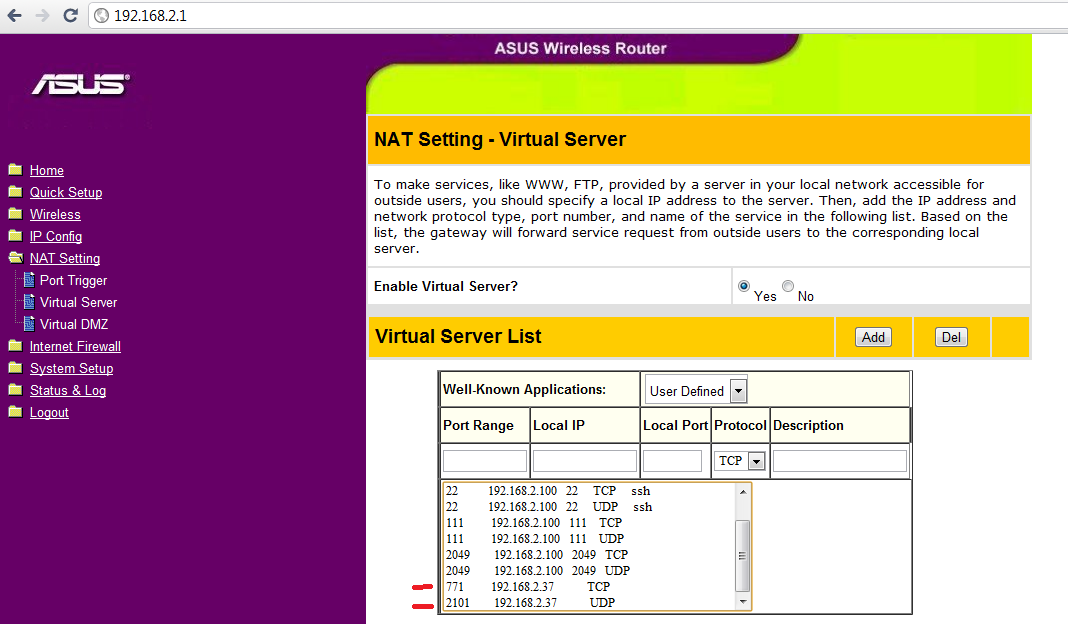Viewport: 1068px width, 624px height.
Task: Click the page icon beside Virtual DMZ
Action: click(x=29, y=324)
